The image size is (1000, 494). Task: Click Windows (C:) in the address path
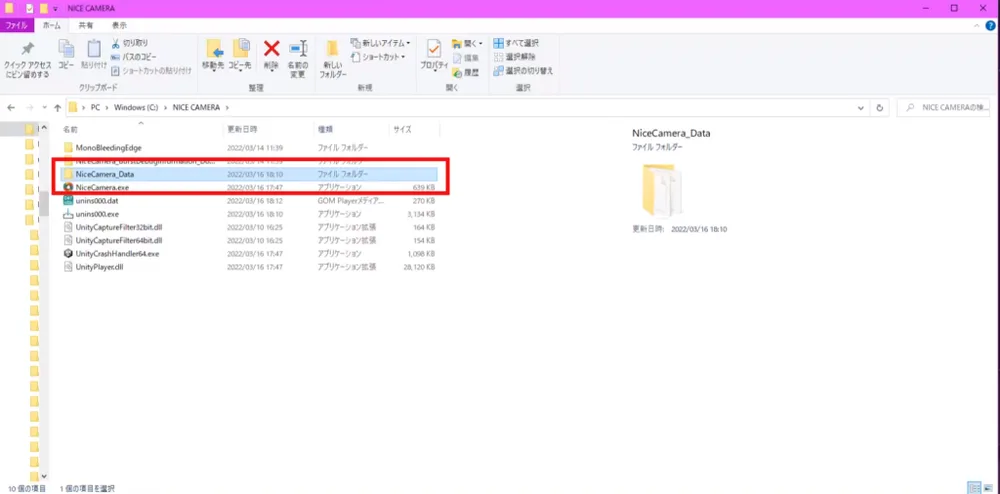pyautogui.click(x=134, y=108)
